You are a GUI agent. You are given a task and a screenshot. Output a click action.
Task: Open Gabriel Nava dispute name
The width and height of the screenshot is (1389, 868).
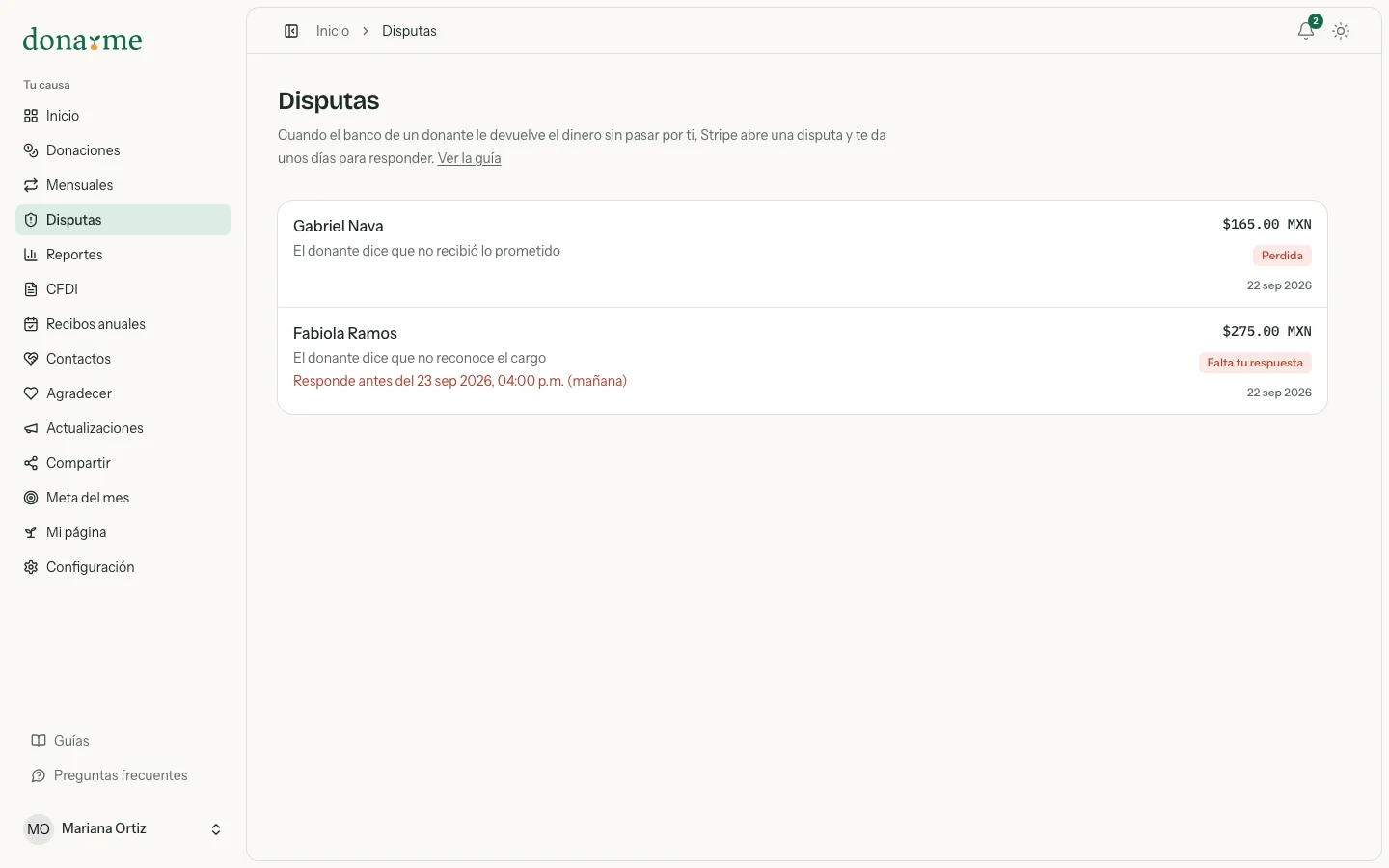339,226
